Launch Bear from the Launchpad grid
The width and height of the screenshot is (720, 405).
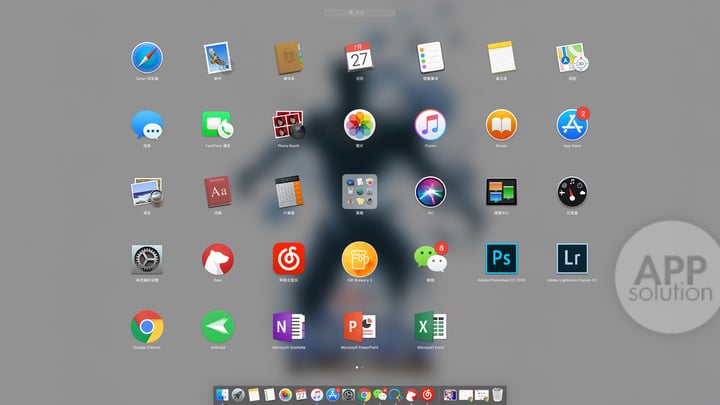(x=218, y=259)
